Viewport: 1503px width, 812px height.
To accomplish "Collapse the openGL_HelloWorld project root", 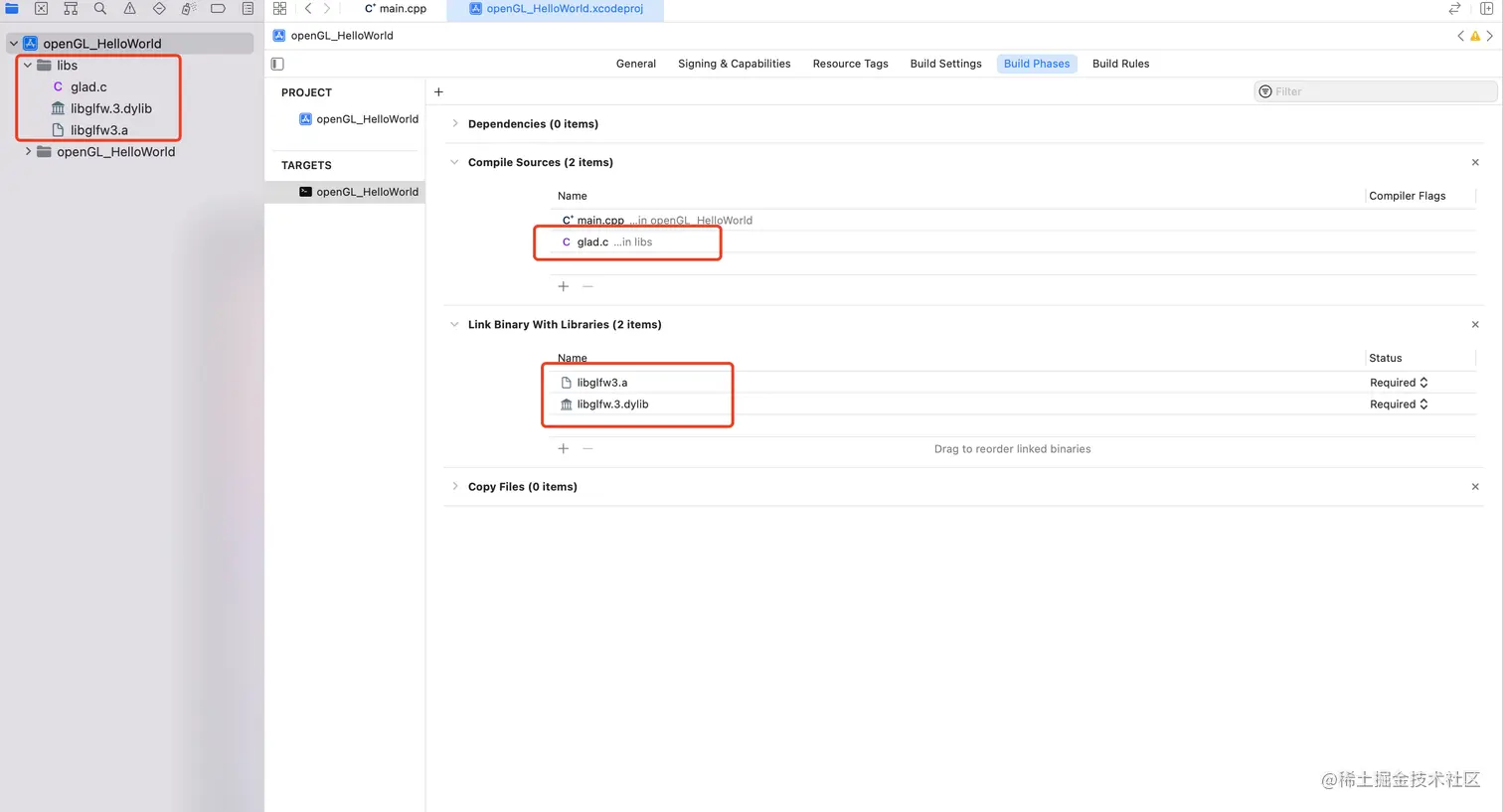I will [14, 44].
